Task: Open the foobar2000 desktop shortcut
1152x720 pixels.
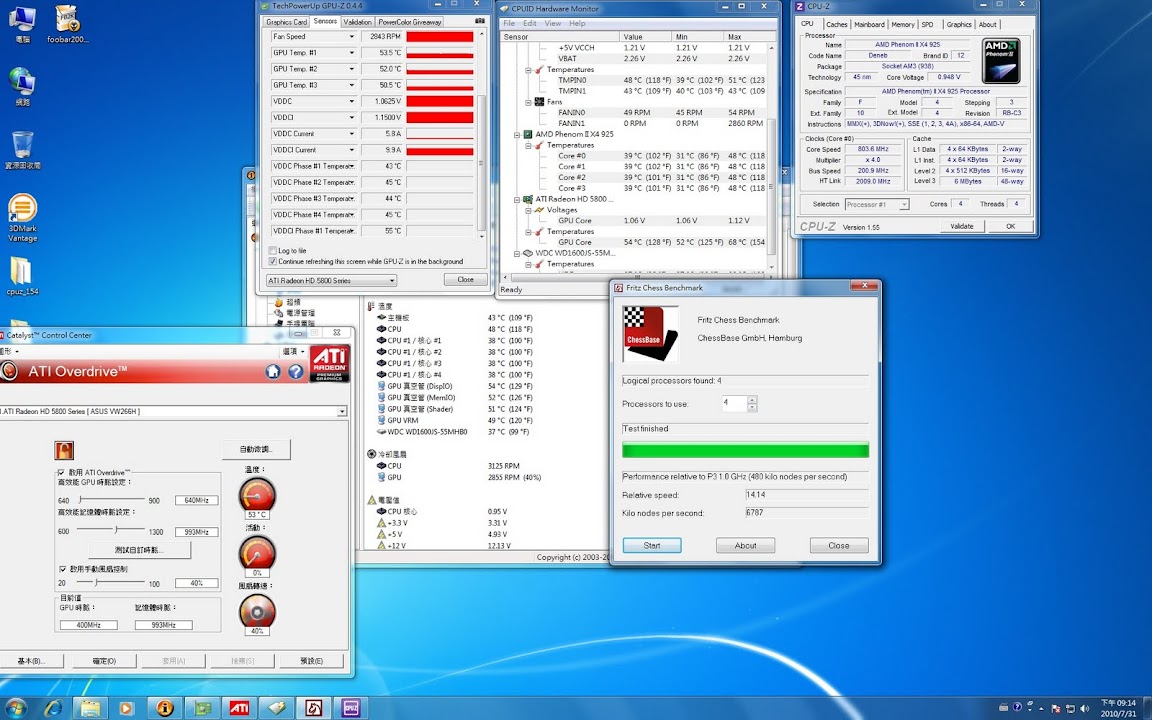Action: 67,24
